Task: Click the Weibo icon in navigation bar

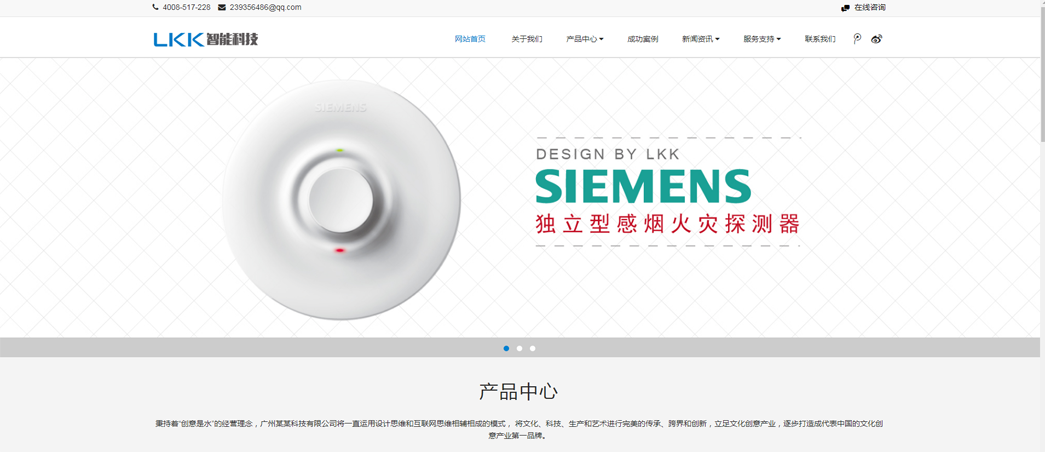Action: (x=876, y=39)
